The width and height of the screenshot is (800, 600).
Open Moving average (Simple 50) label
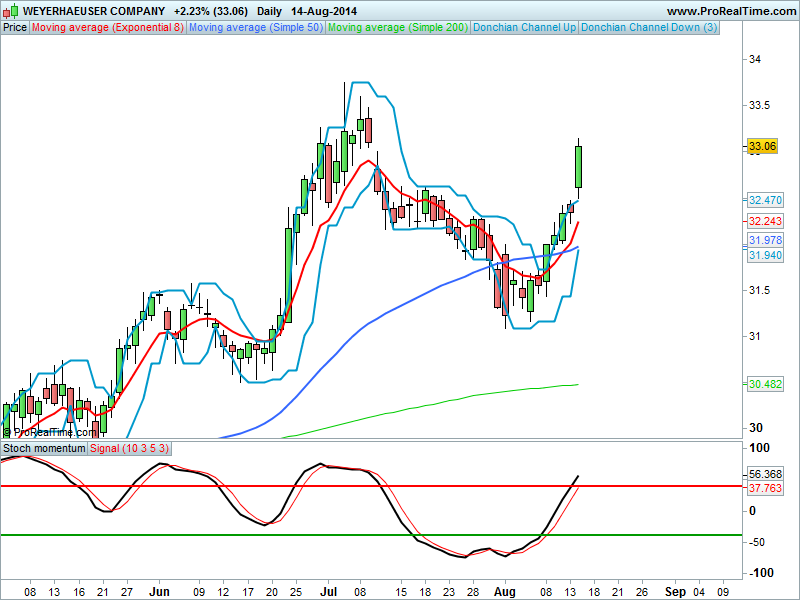pyautogui.click(x=256, y=28)
